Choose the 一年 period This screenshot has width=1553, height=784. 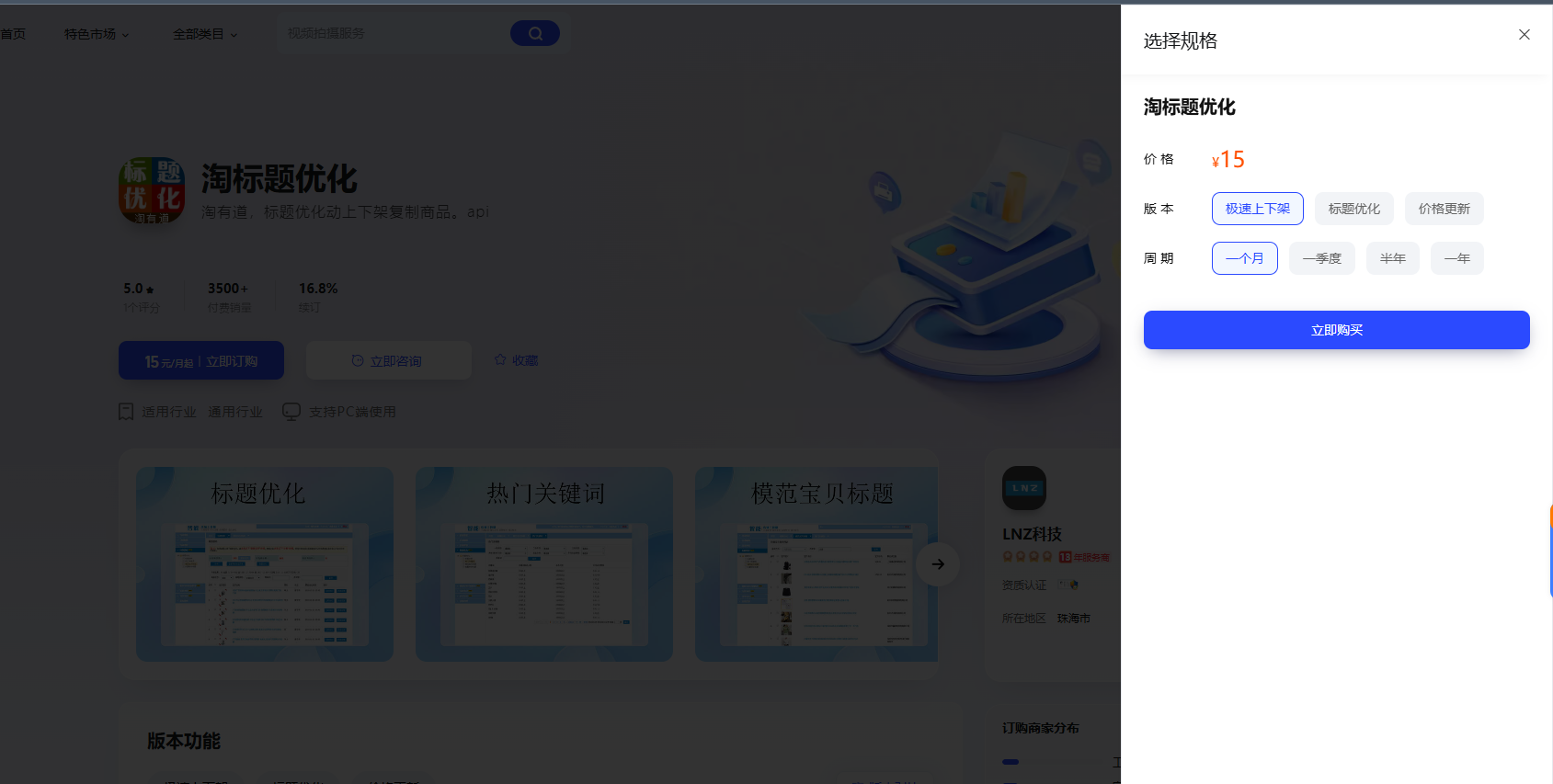(x=1456, y=258)
